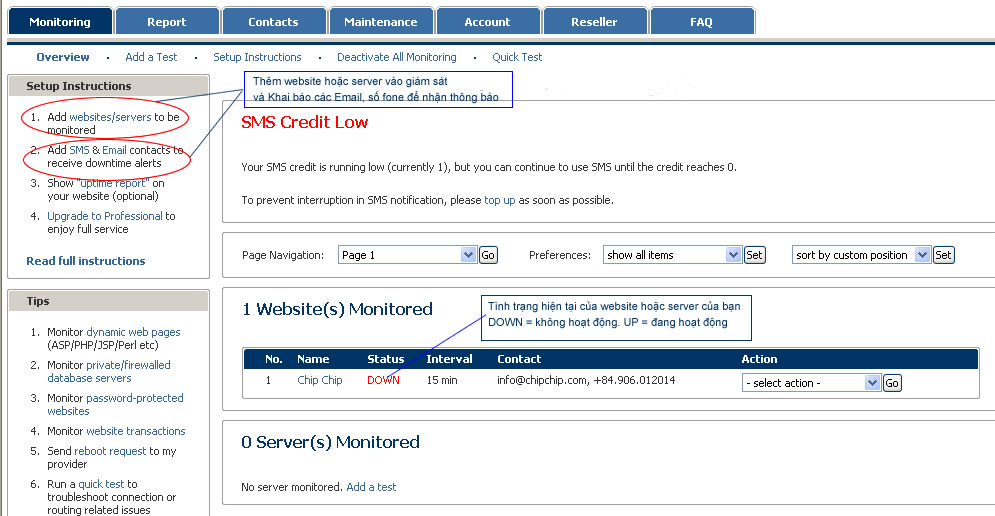Click the Action column header
Image resolution: width=995 pixels, height=516 pixels.
[760, 359]
